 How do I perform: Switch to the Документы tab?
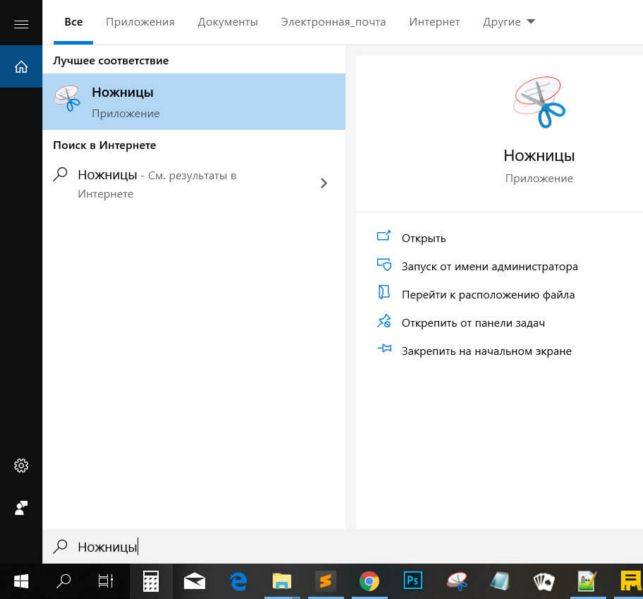[x=228, y=22]
